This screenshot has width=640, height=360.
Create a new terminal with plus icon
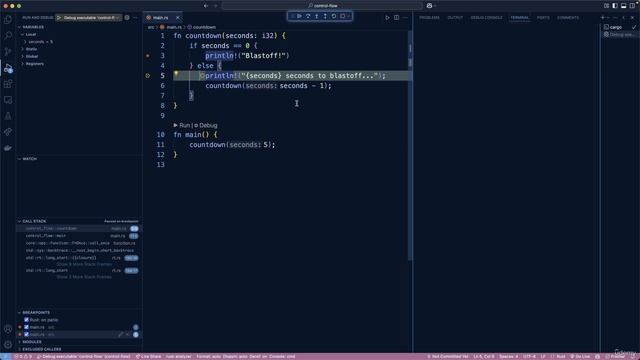pos(602,18)
